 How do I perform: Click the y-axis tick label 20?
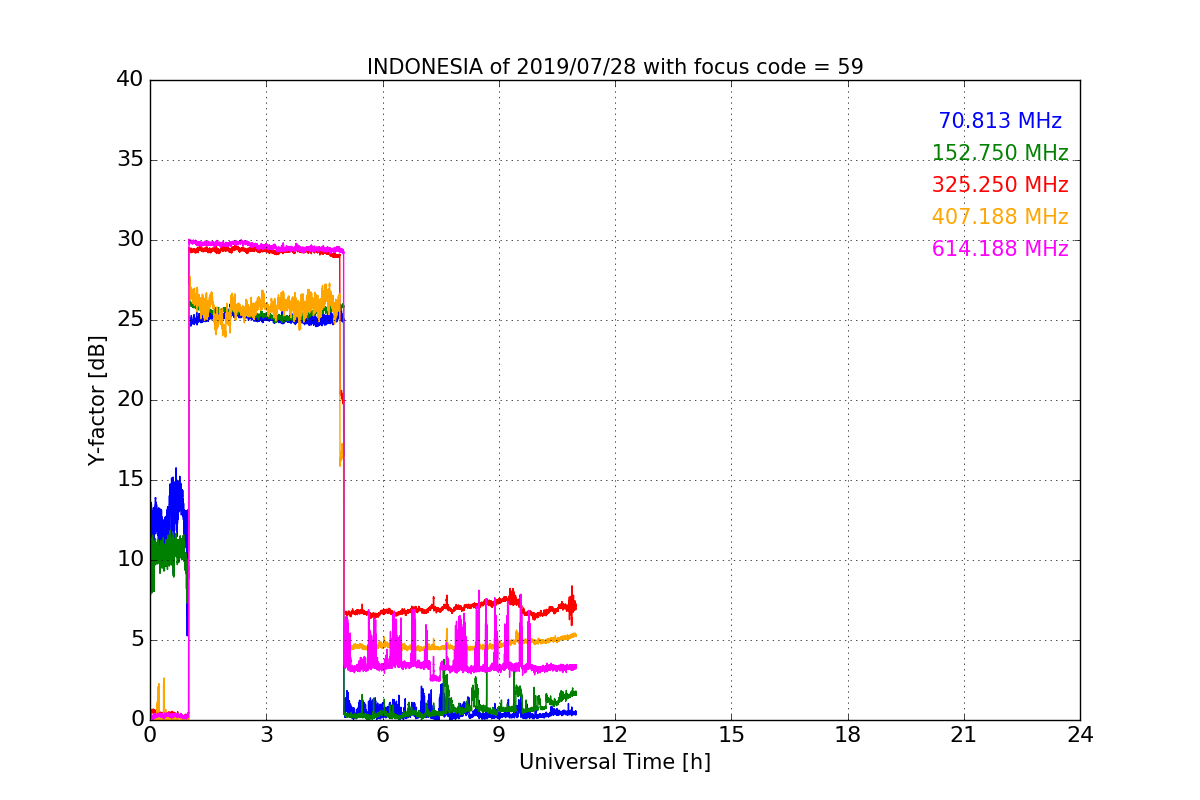pos(130,400)
